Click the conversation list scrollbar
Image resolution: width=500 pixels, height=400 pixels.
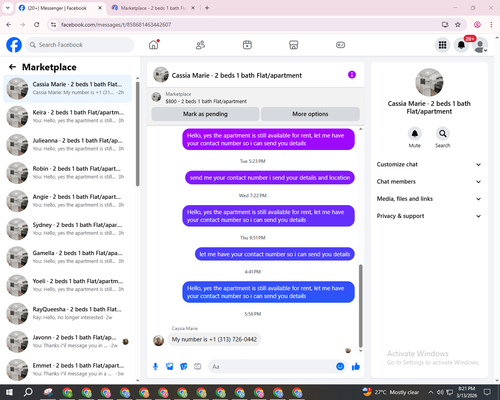click(x=138, y=134)
